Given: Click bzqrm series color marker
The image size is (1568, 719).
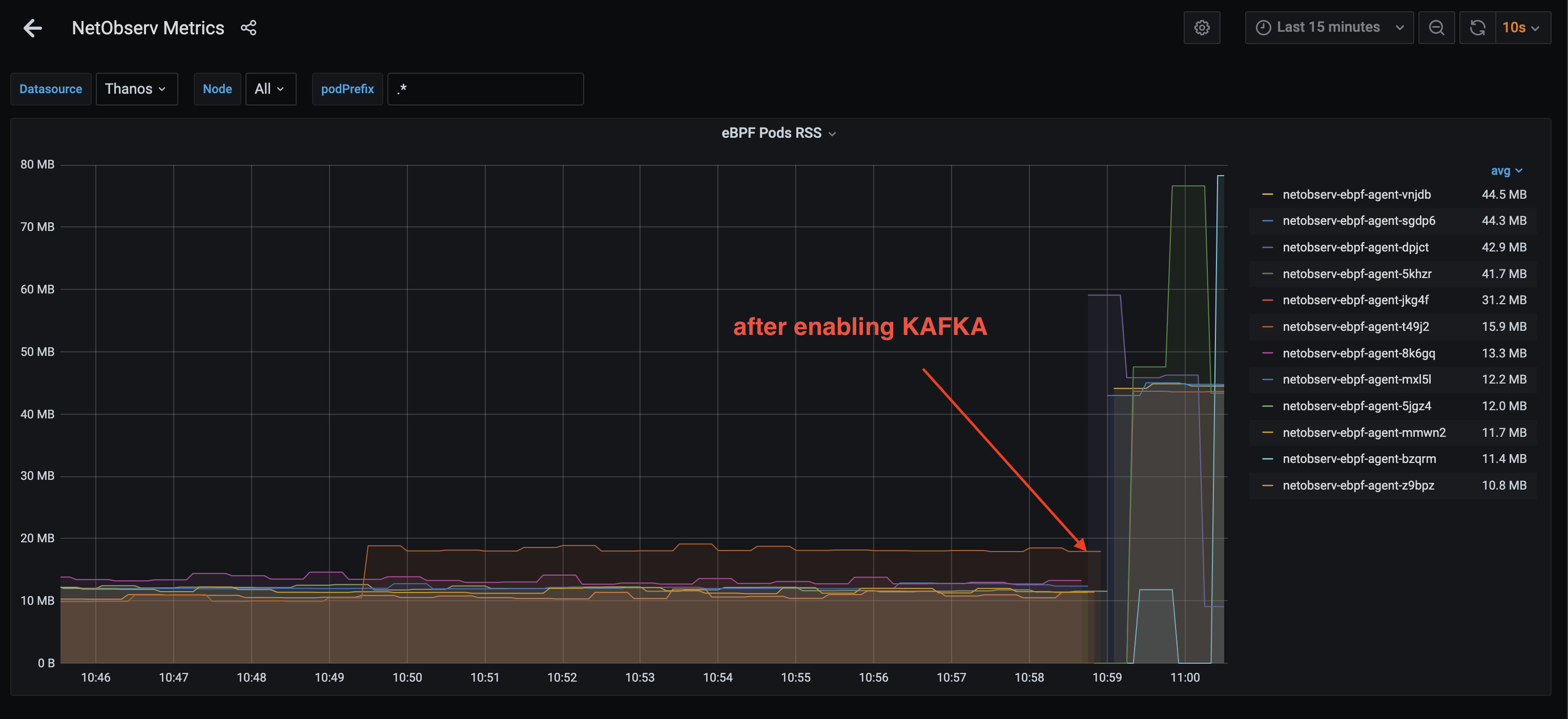Looking at the screenshot, I should click(1267, 459).
